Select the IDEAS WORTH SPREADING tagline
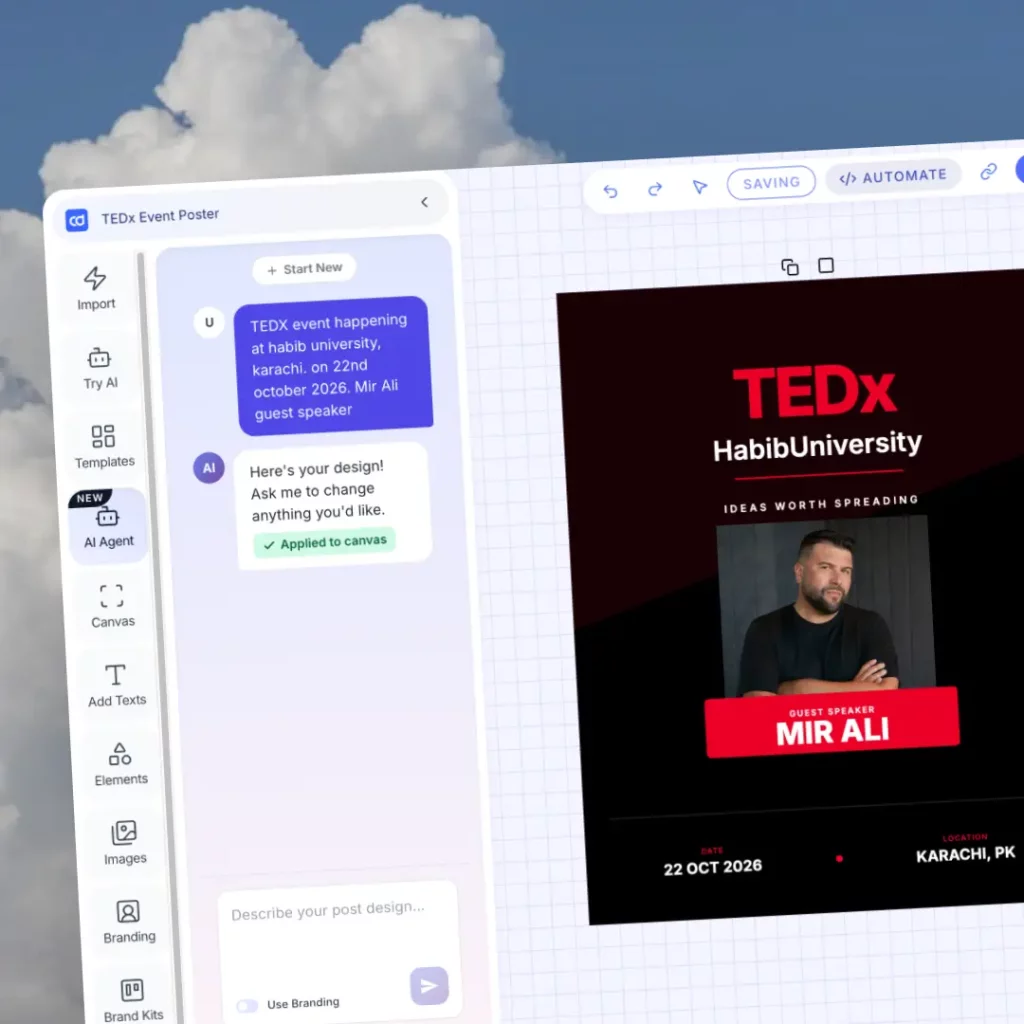 (x=821, y=504)
